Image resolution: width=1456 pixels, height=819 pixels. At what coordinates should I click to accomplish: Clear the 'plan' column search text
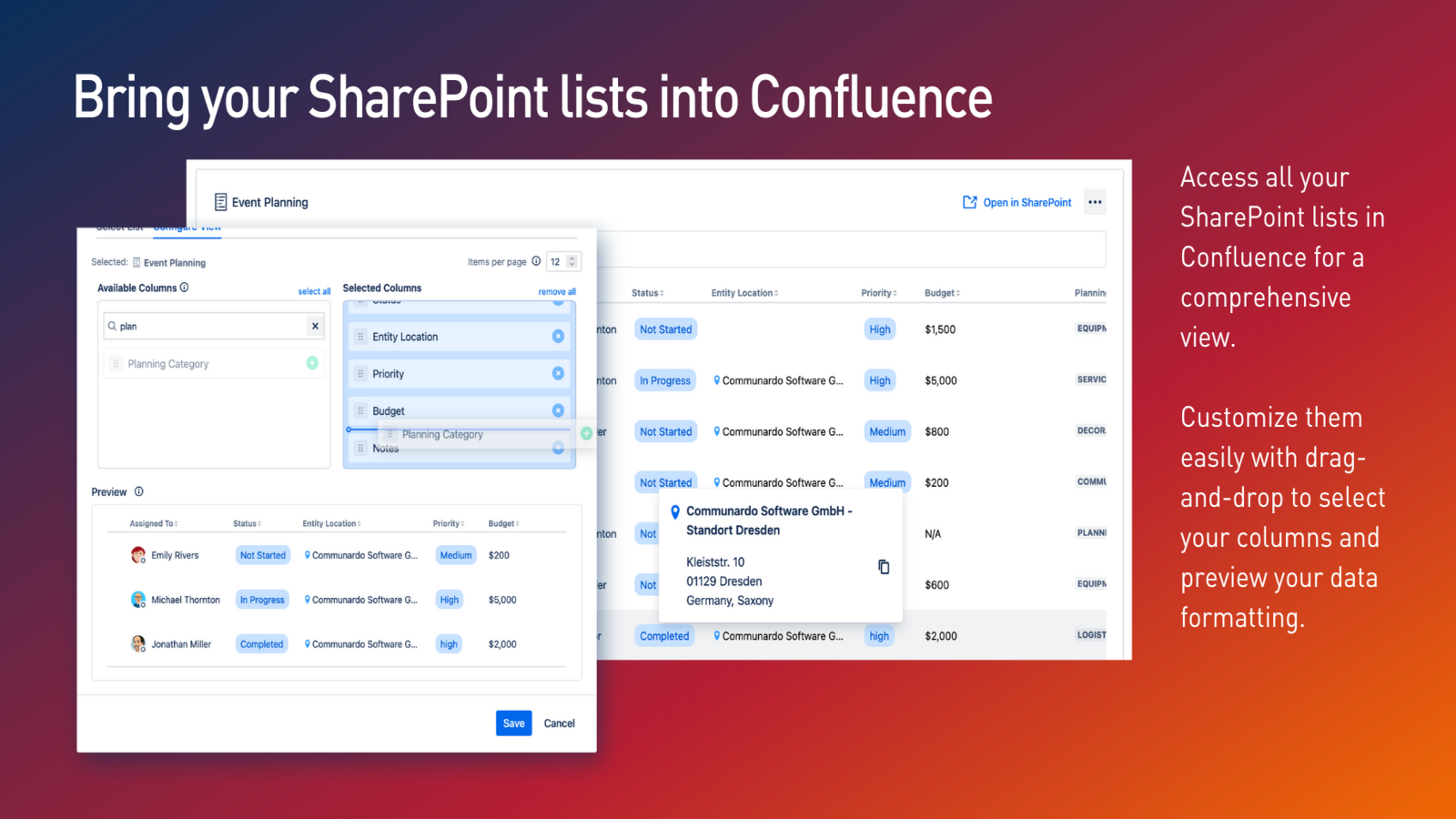(315, 326)
